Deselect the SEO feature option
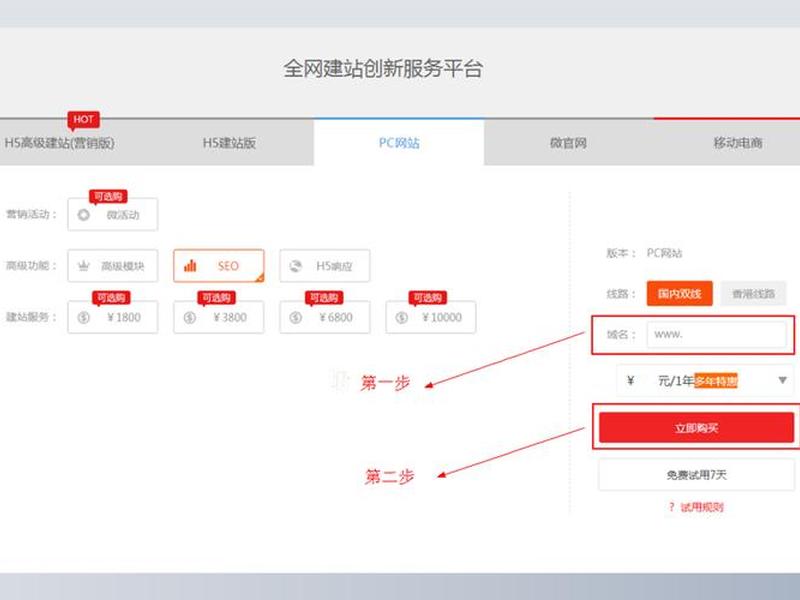Screen dimensions: 800x600 click(219, 266)
